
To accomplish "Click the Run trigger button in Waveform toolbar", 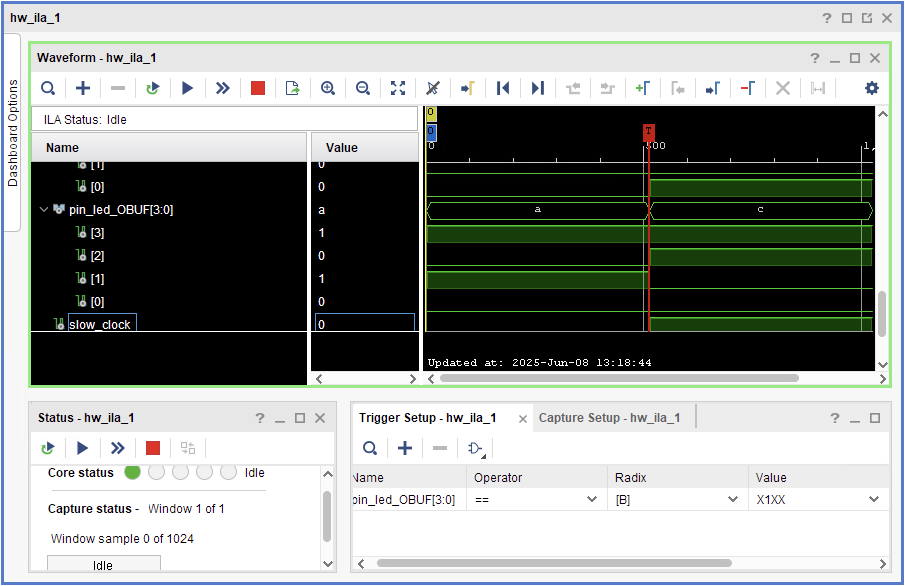I will (x=187, y=88).
